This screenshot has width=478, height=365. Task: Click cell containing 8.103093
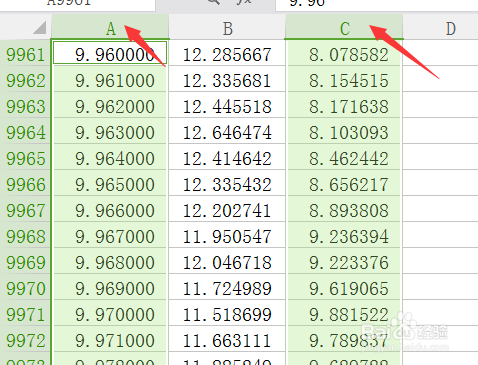(344, 131)
